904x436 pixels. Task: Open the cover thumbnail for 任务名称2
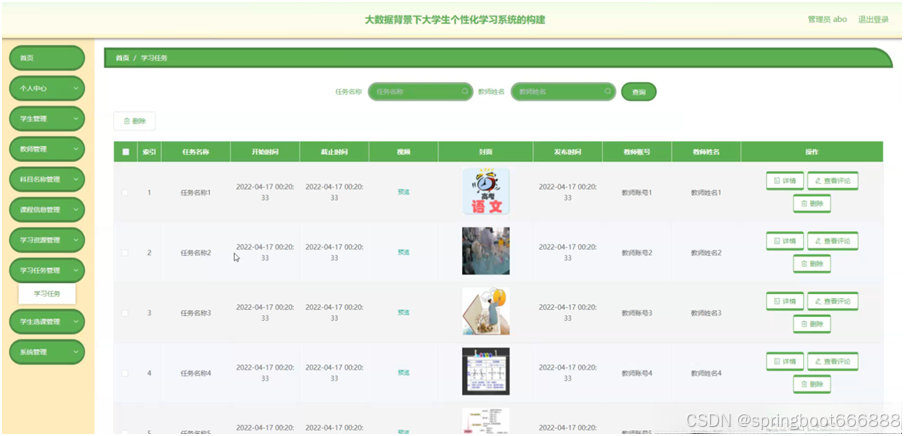pos(486,251)
